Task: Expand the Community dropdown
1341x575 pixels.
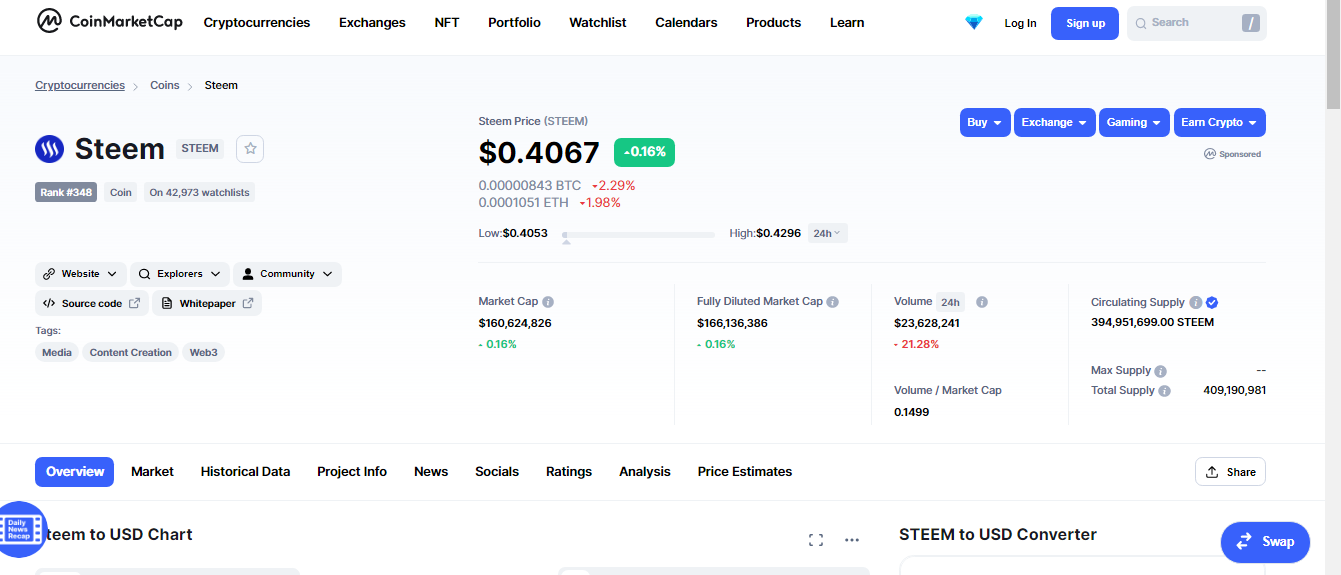Action: coord(288,274)
